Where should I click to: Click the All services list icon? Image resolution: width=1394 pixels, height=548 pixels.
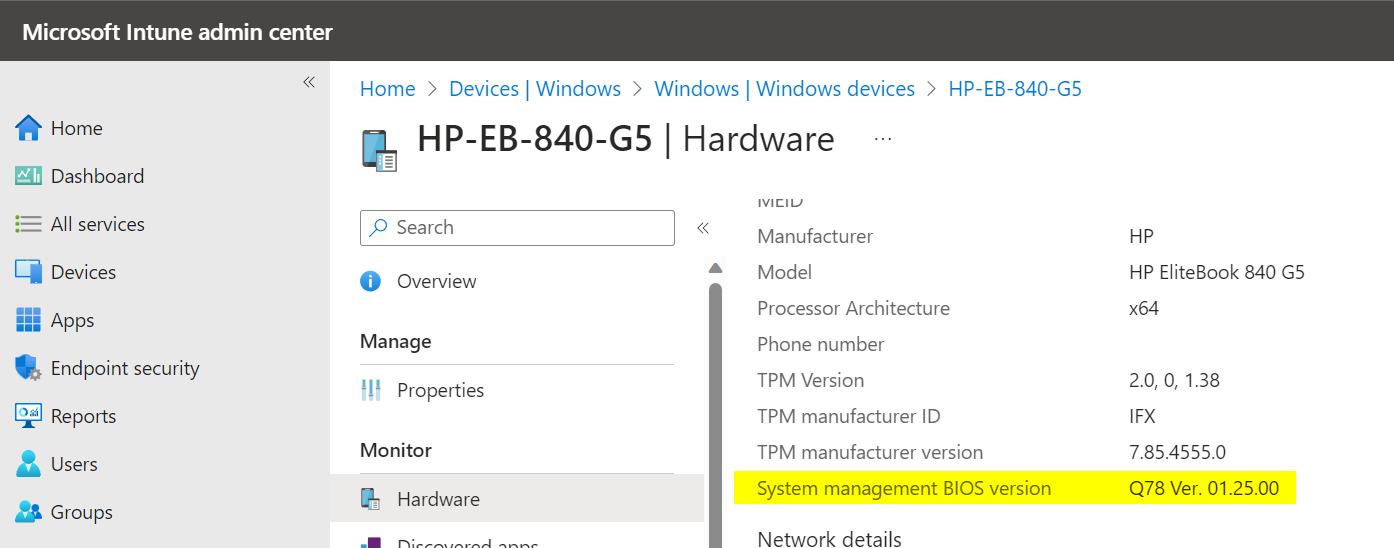(28, 224)
